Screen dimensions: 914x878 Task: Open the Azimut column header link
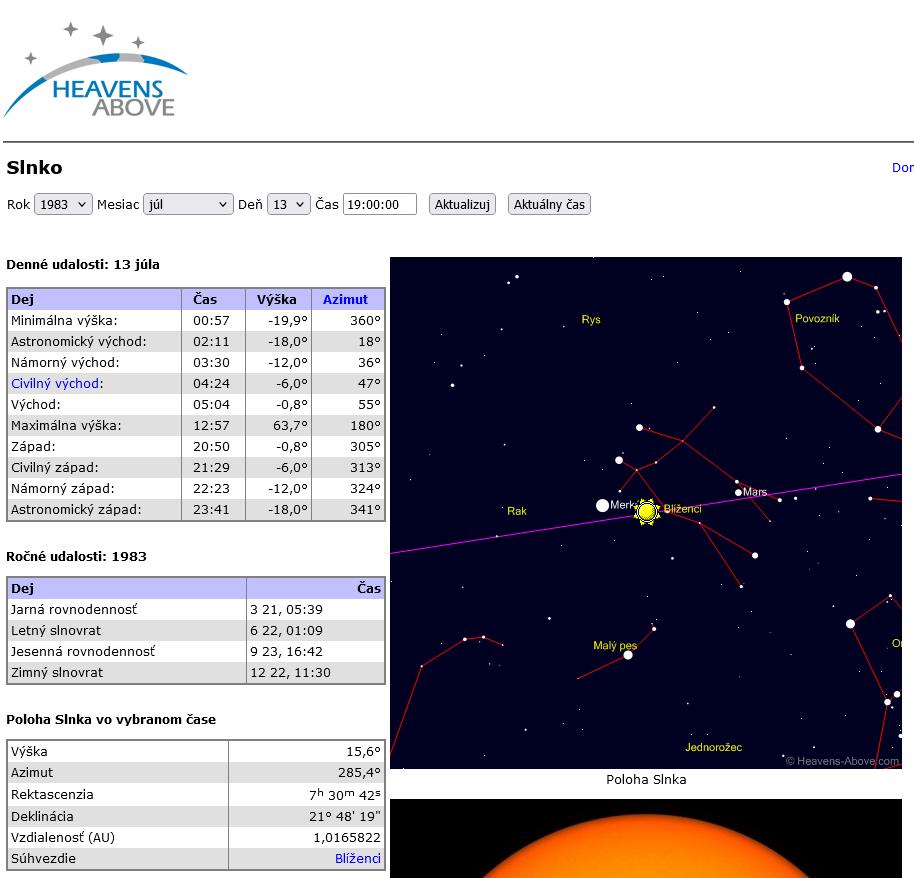click(345, 299)
